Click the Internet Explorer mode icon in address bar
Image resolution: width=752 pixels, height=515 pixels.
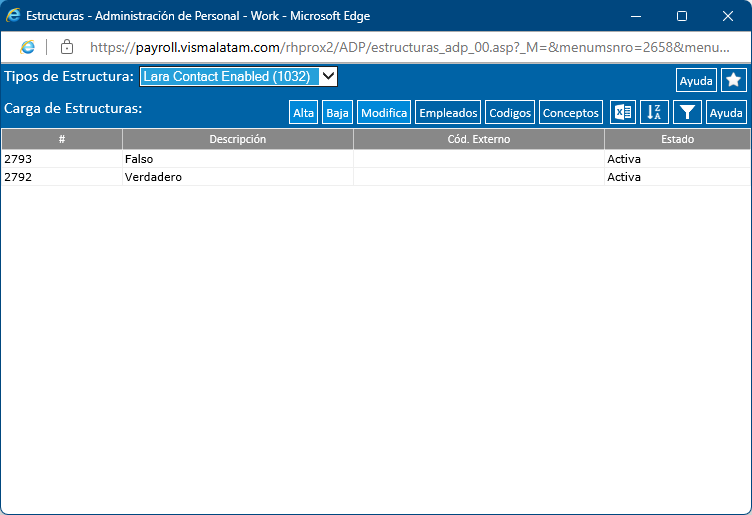(x=28, y=47)
